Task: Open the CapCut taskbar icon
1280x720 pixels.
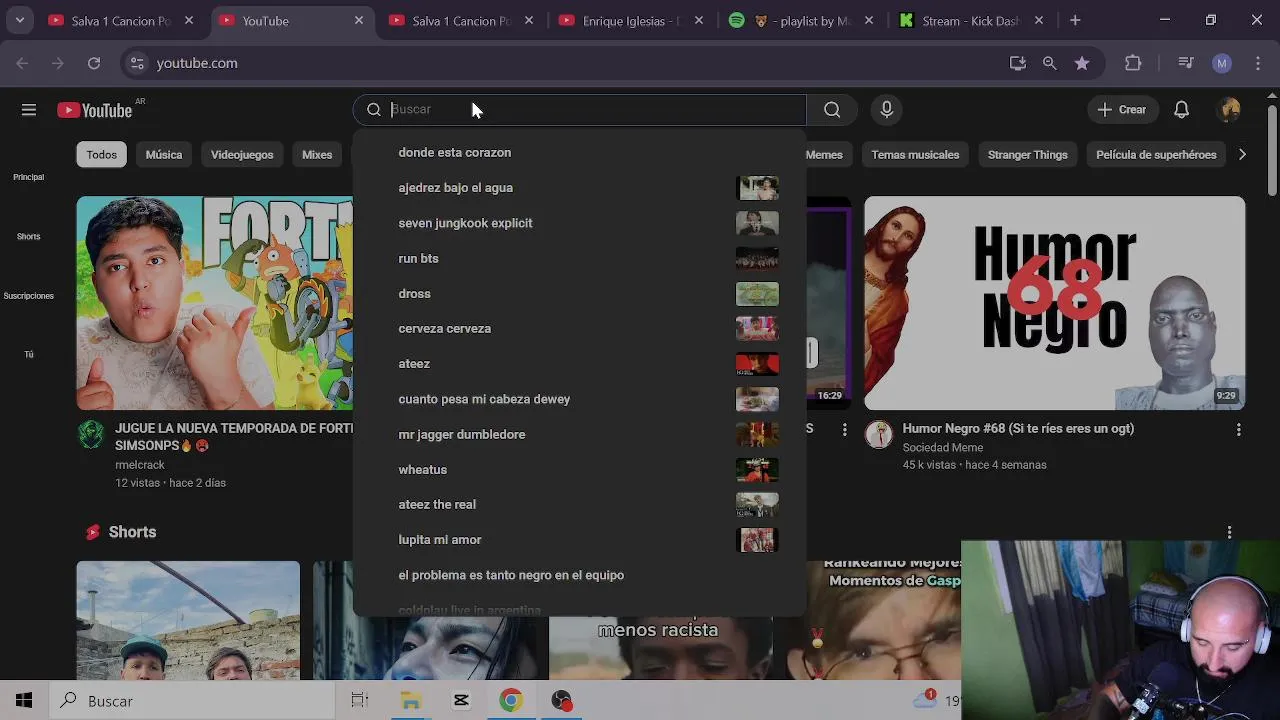Action: tap(461, 701)
